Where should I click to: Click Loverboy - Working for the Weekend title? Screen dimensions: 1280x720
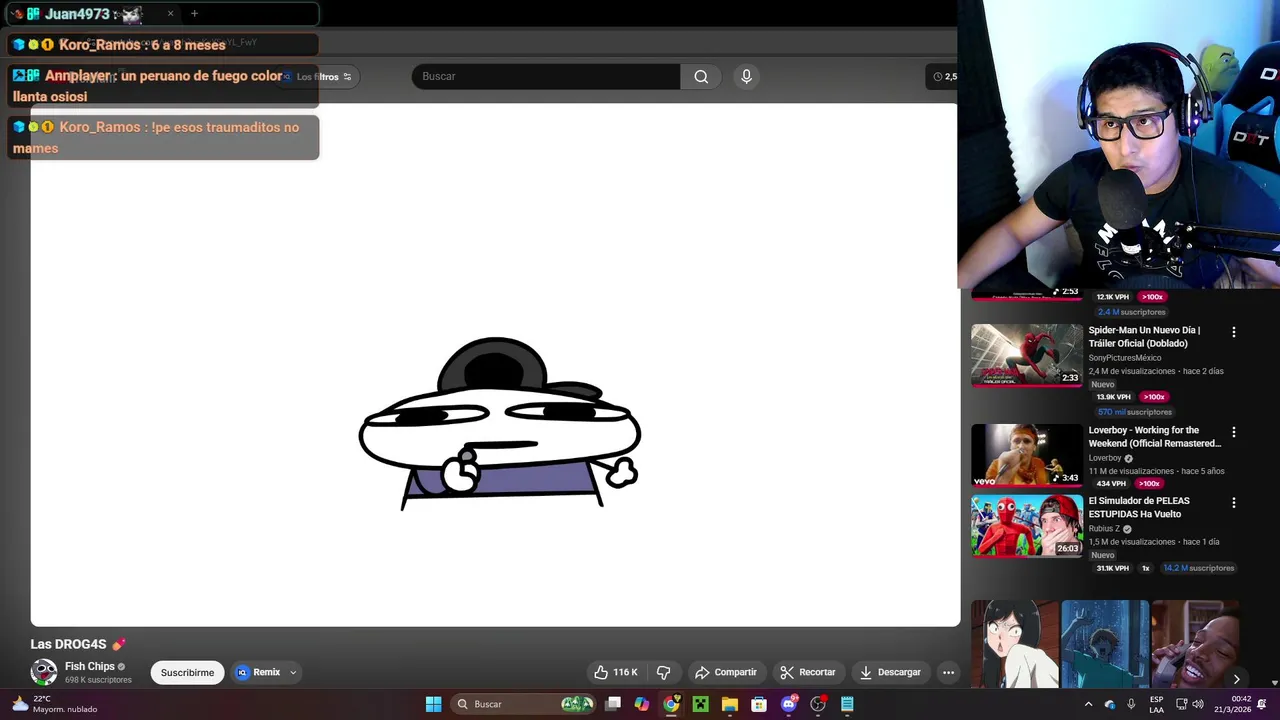click(1154, 436)
